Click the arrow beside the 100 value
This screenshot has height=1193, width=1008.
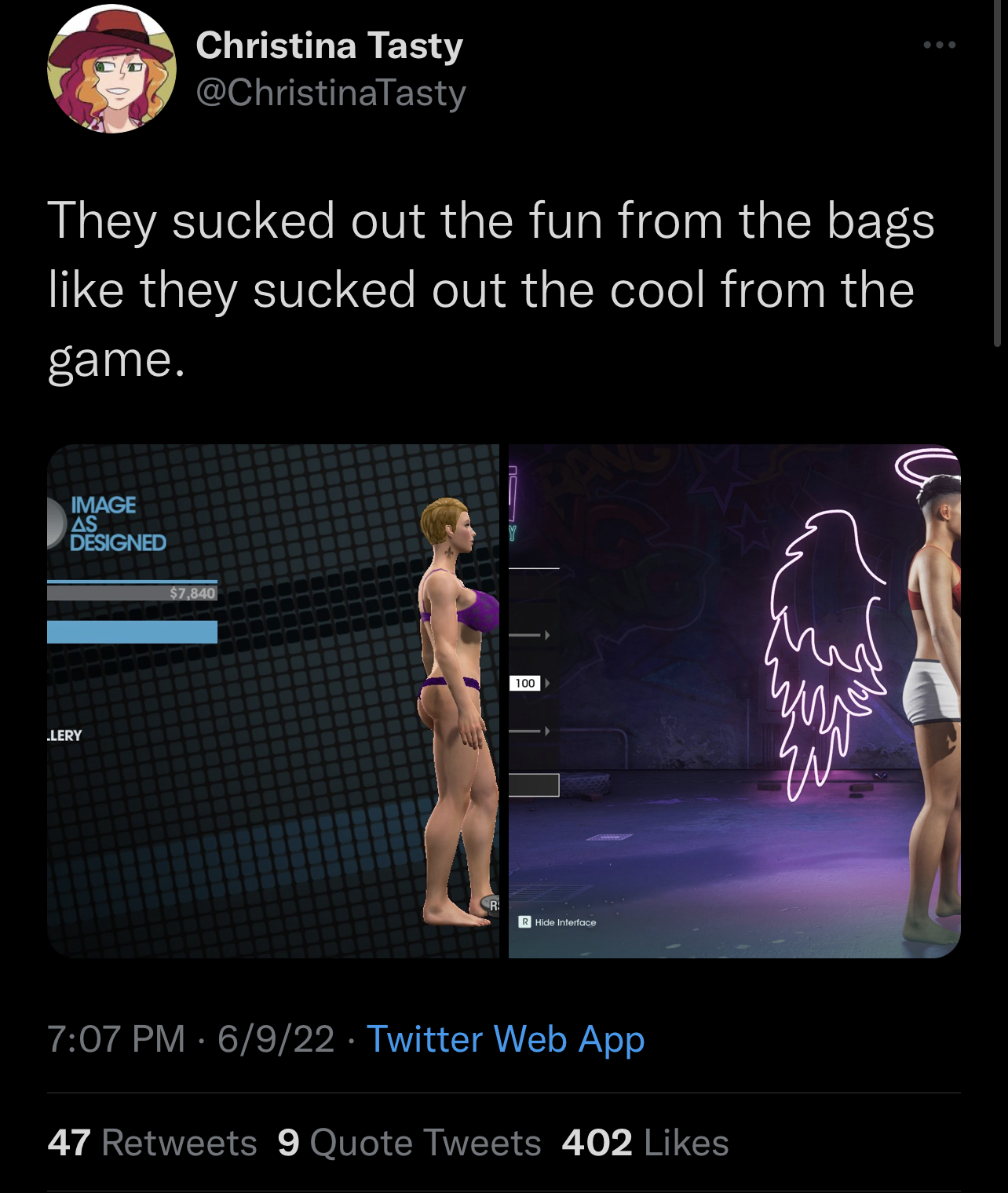click(x=547, y=684)
